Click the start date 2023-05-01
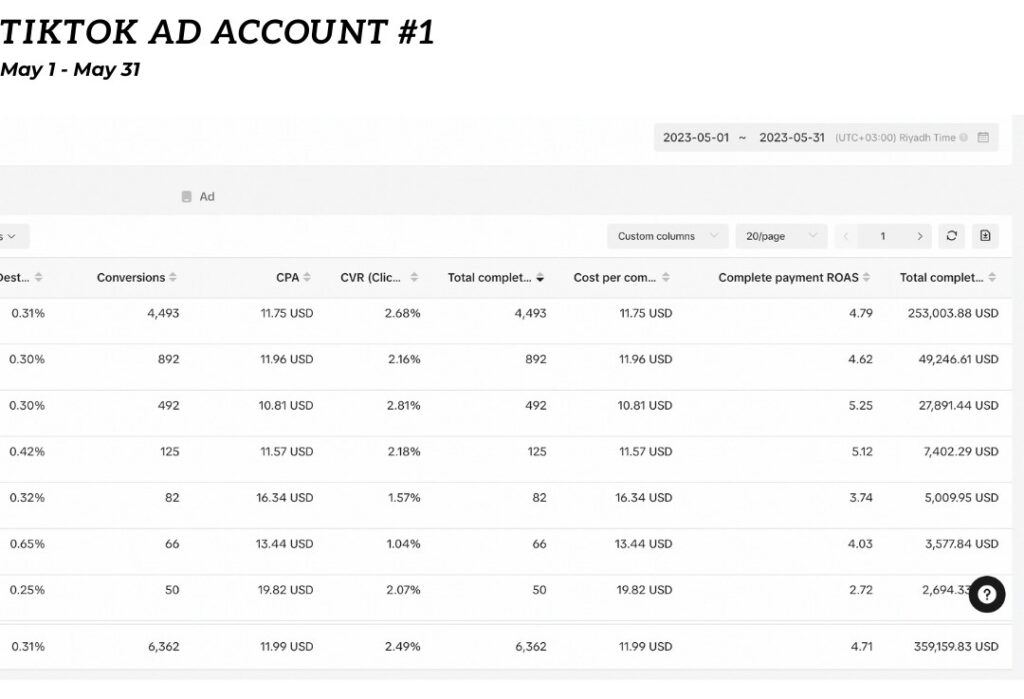 click(x=696, y=138)
